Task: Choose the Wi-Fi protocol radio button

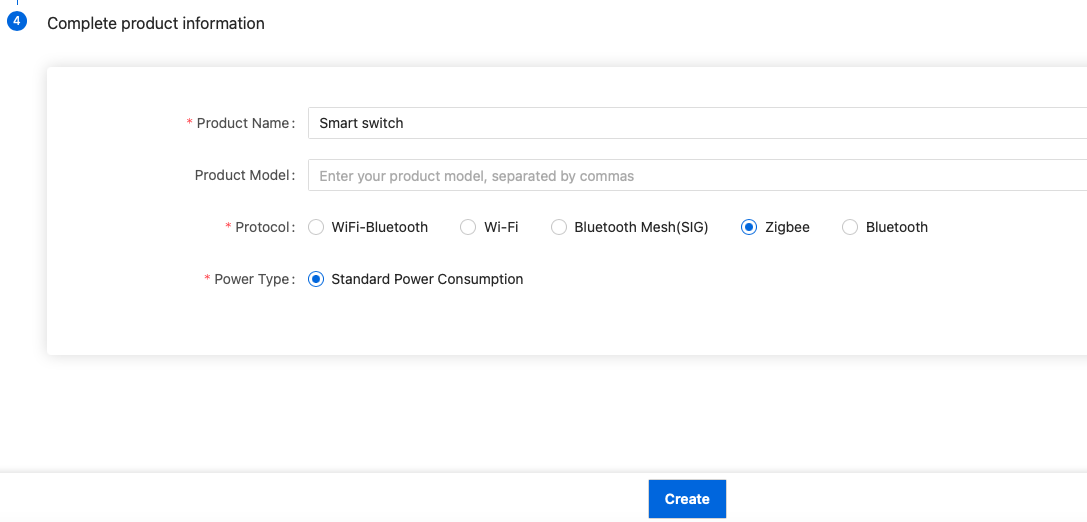Action: (x=469, y=227)
